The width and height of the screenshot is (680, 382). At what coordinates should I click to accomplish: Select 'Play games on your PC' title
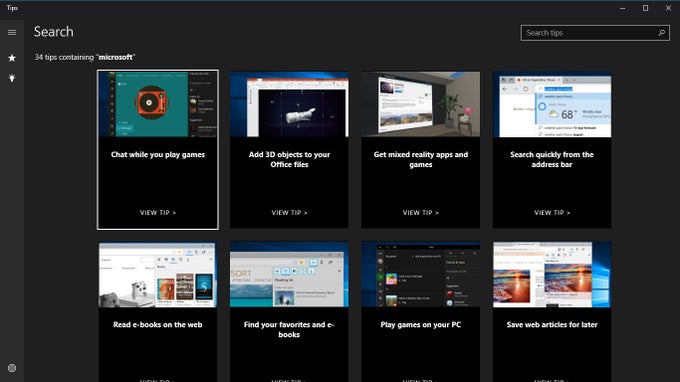[421, 324]
